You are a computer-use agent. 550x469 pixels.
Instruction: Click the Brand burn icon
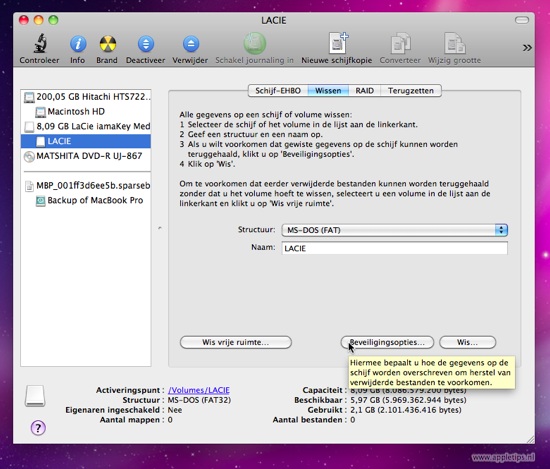coord(107,44)
